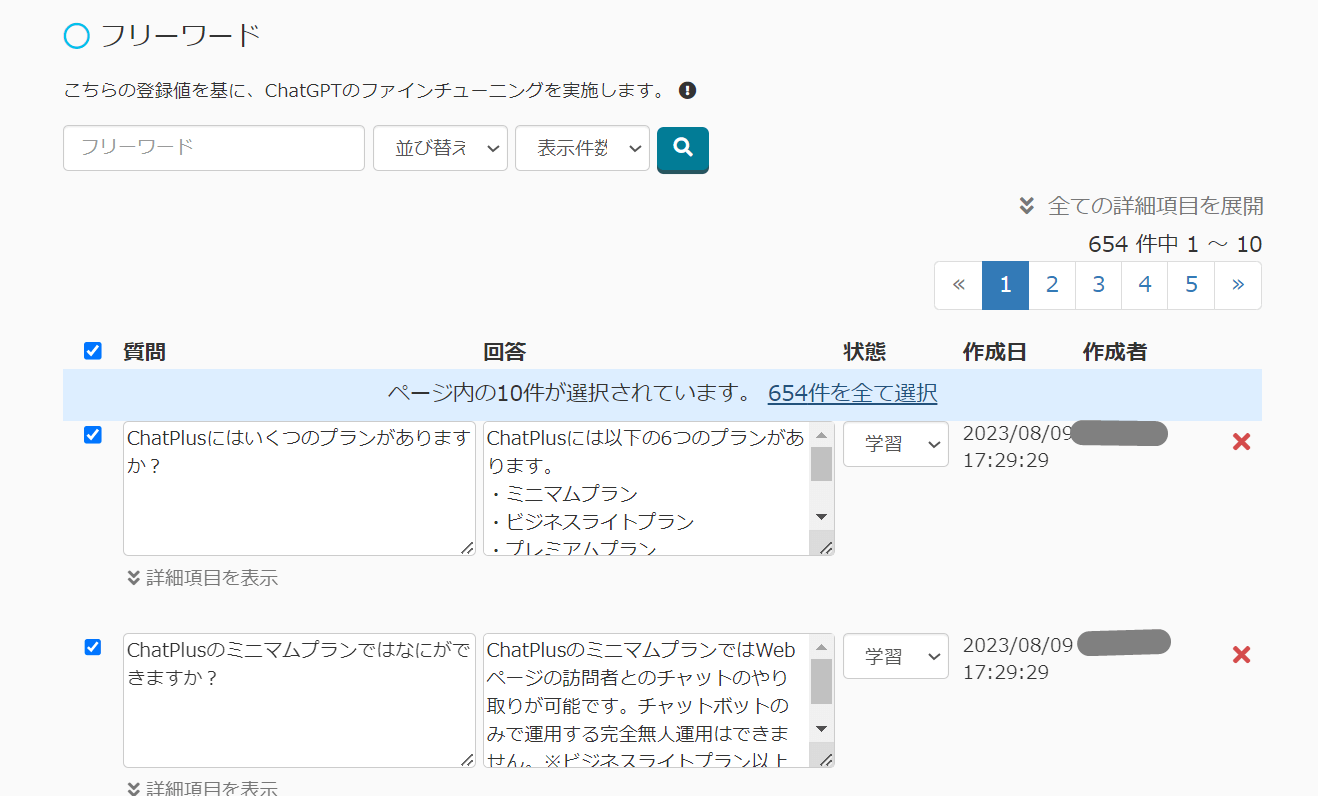Click the magnifier search button
Screen dimensions: 1318x796
pyautogui.click(x=683, y=149)
